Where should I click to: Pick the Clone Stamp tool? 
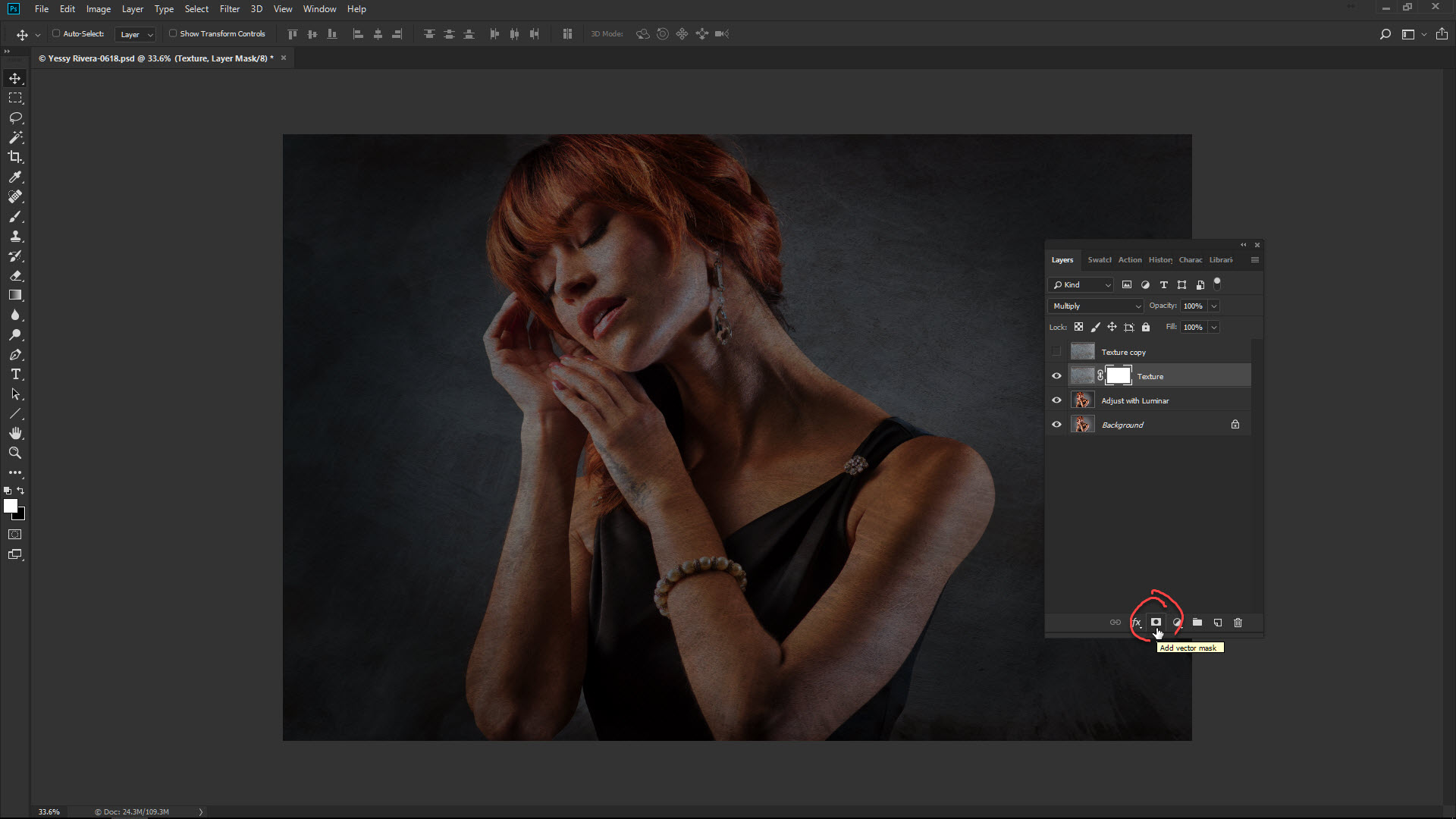coord(15,236)
